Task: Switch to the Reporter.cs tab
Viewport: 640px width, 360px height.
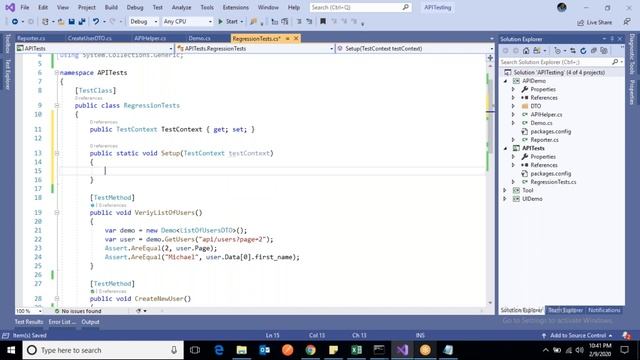Action: 31,38
